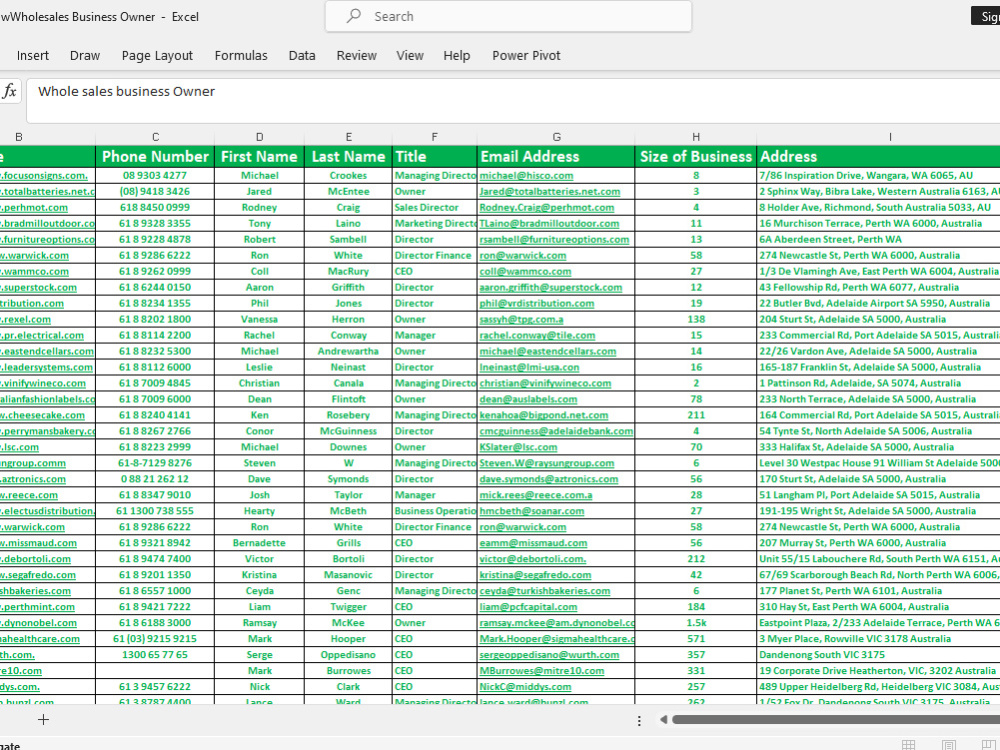Open liam@pcfcapital.com email link

pos(528,607)
